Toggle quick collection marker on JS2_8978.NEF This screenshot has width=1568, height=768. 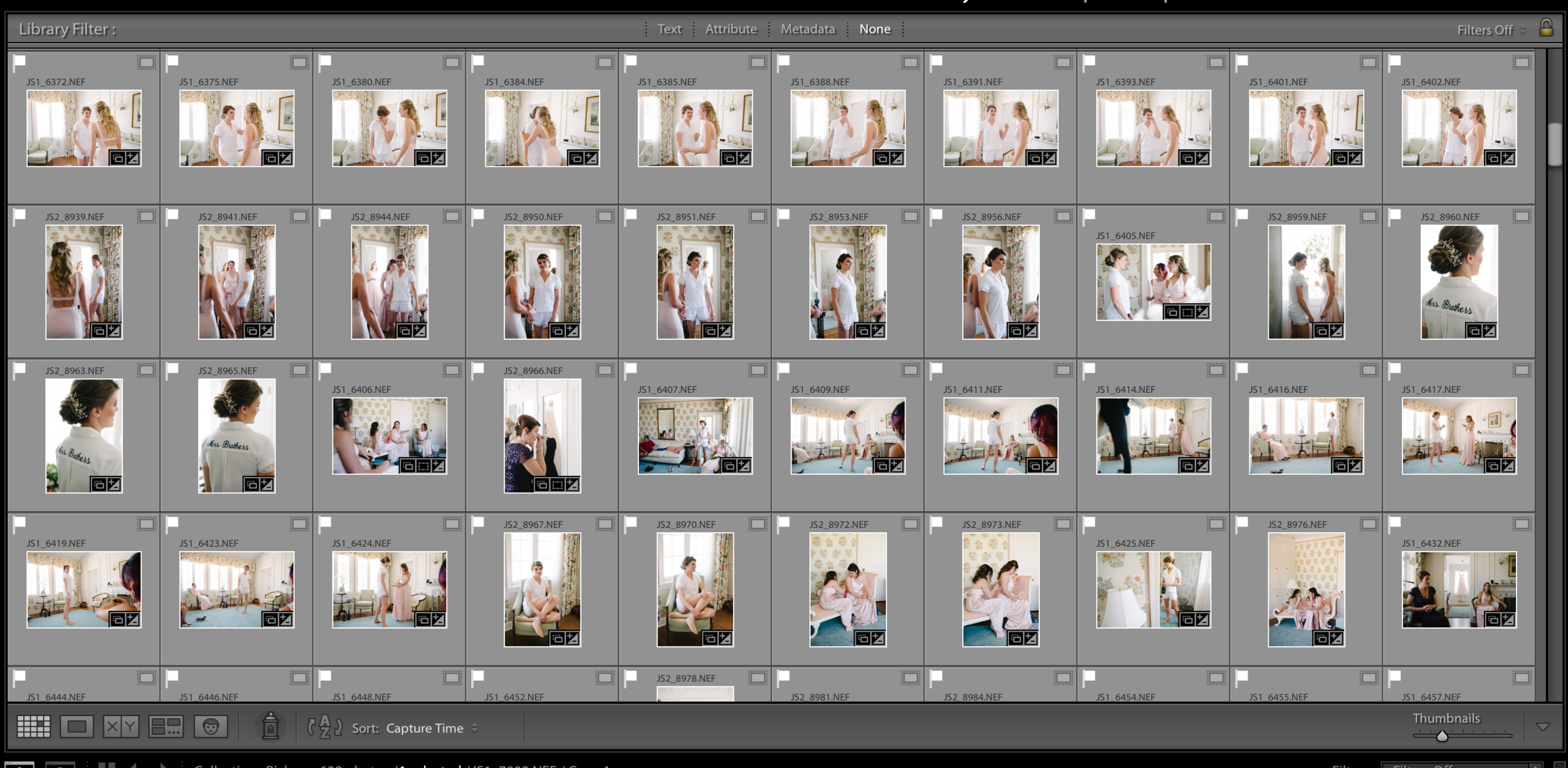tap(758, 677)
